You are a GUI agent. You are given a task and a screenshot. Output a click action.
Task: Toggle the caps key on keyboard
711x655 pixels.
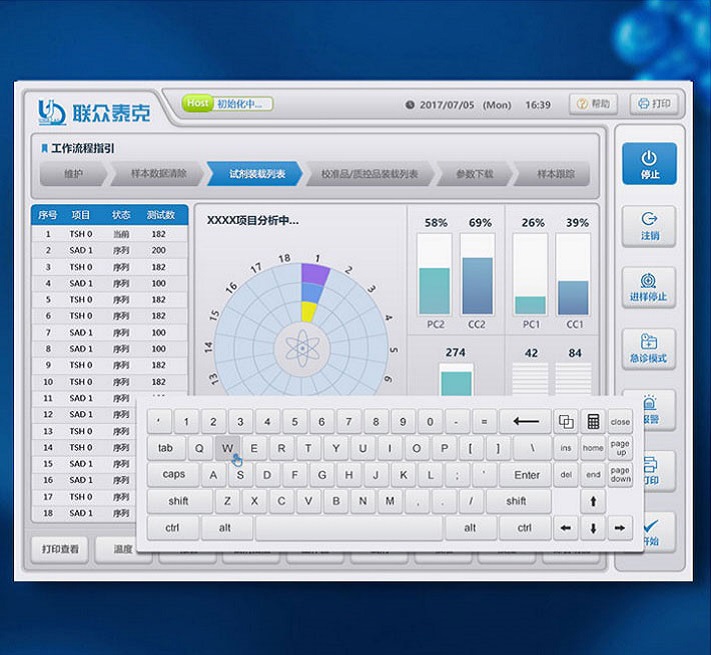tap(174, 474)
